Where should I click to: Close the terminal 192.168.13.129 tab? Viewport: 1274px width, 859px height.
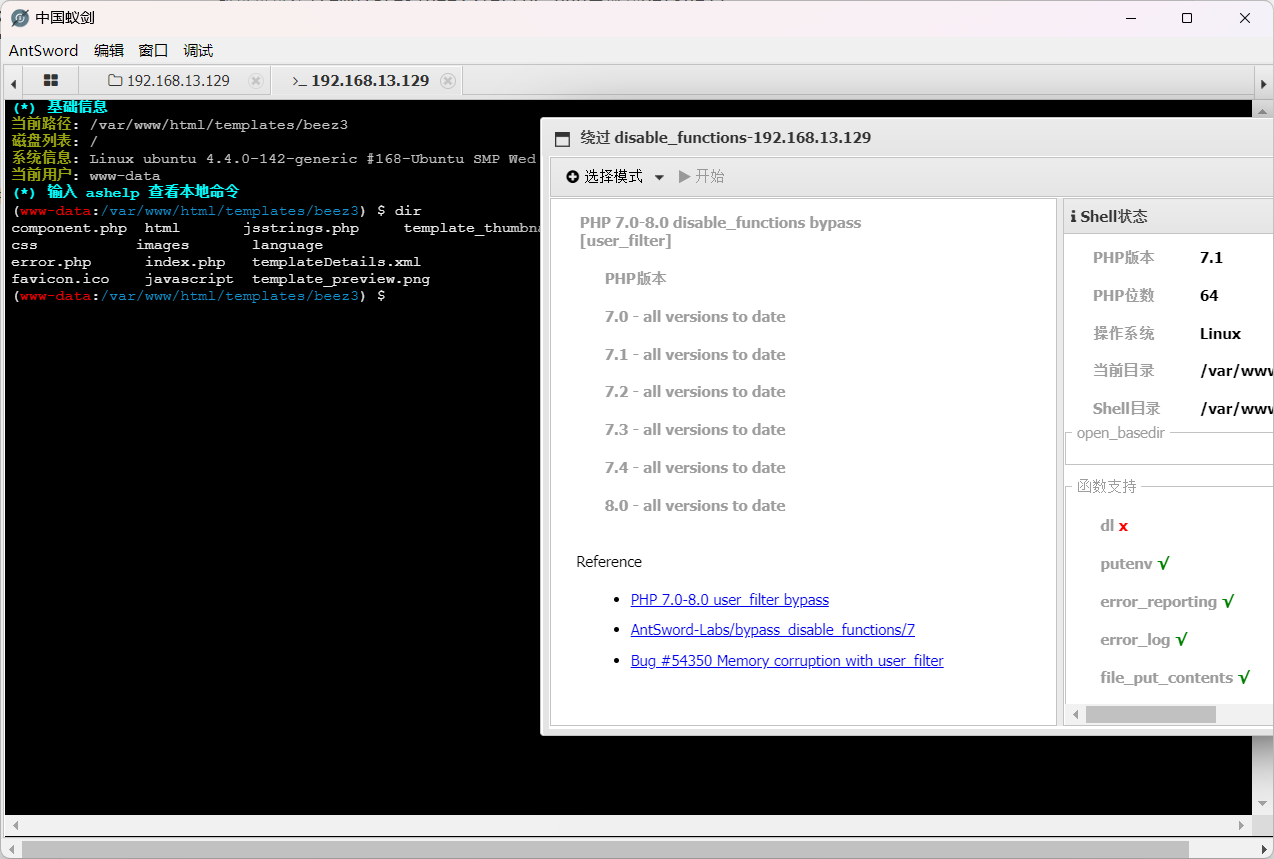448,81
